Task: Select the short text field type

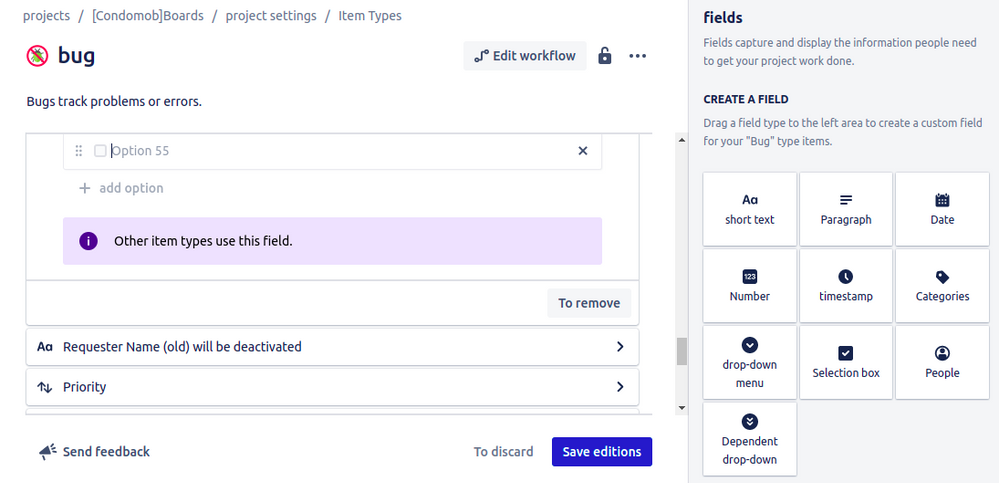Action: [750, 209]
